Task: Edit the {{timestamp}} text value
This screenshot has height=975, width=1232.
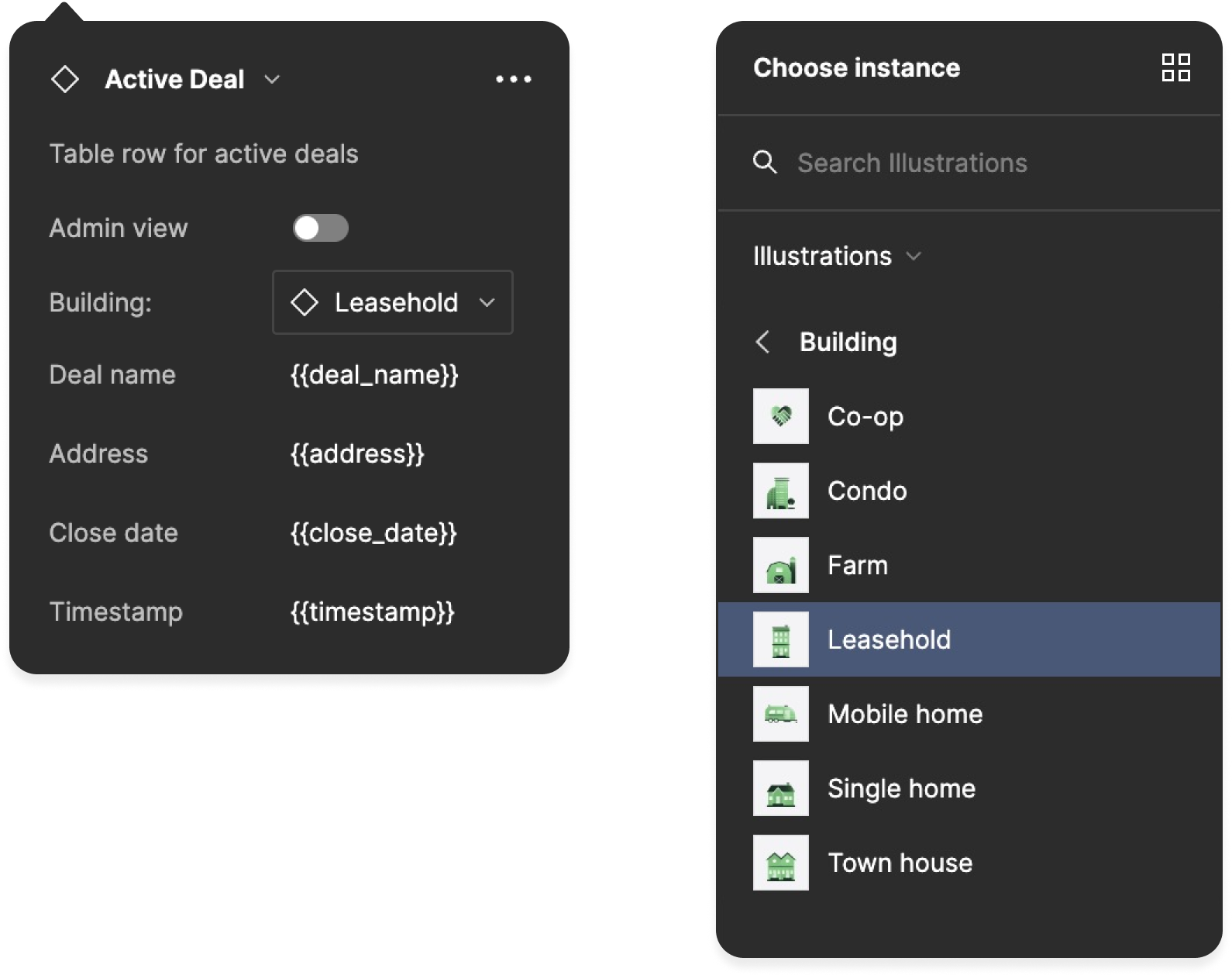Action: click(372, 612)
